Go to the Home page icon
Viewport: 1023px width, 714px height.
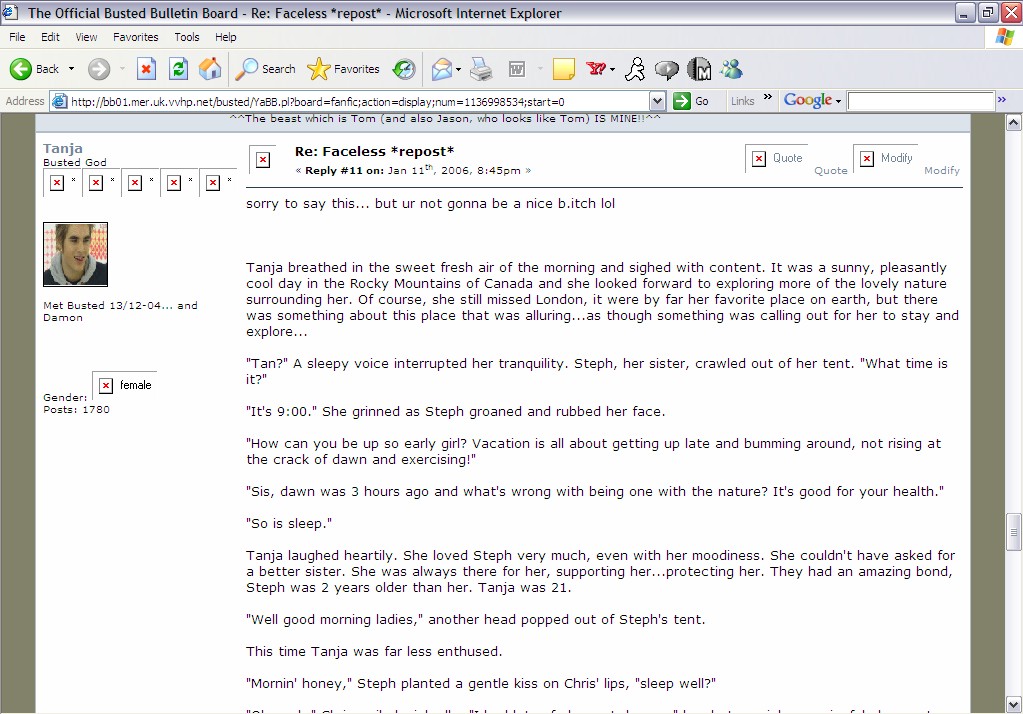210,69
